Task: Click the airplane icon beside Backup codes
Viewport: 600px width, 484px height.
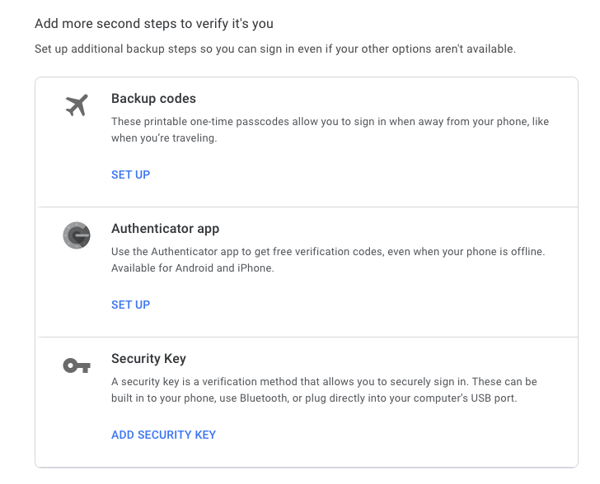Action: pos(77,105)
